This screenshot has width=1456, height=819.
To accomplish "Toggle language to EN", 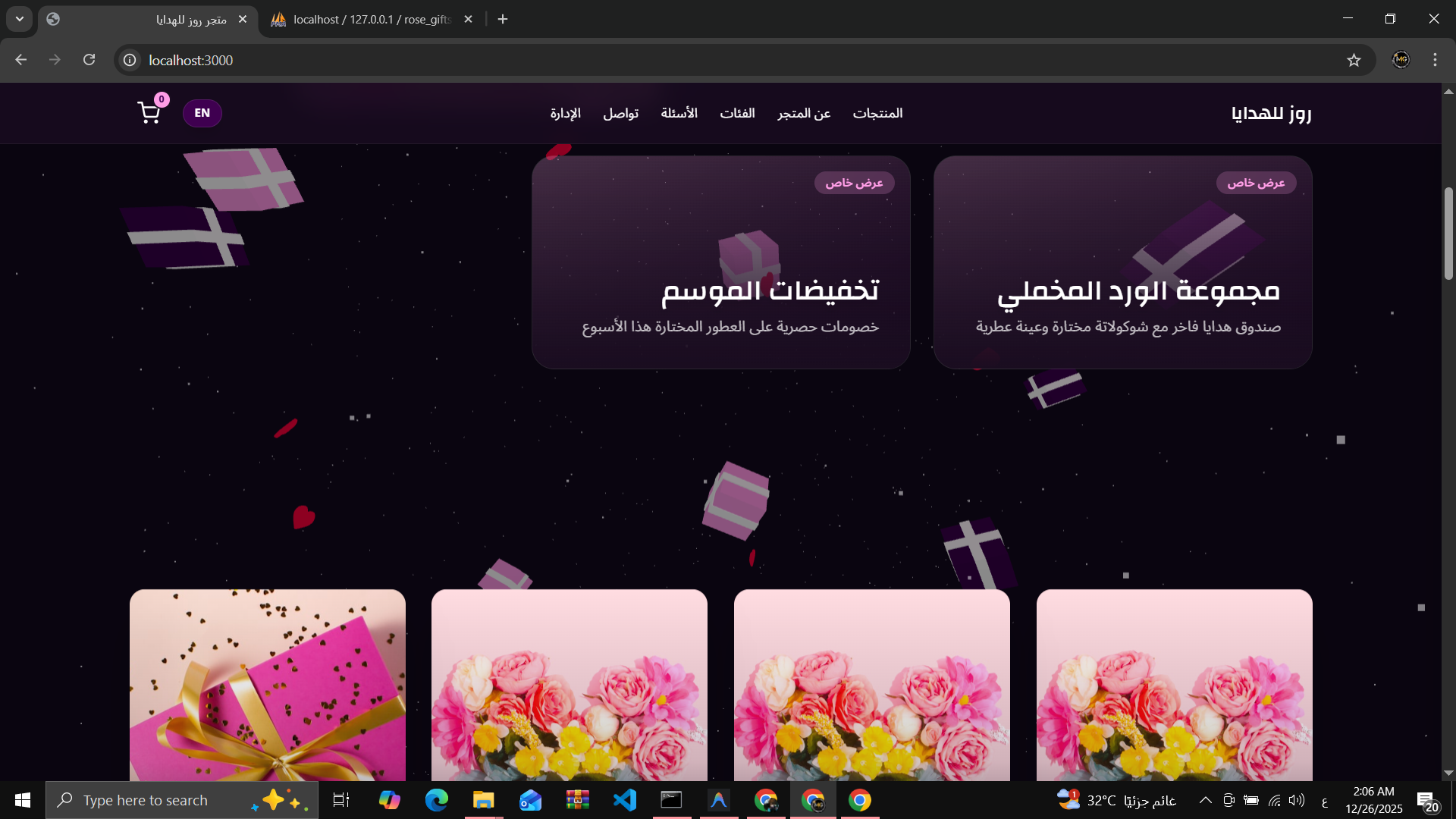I will 202,113.
